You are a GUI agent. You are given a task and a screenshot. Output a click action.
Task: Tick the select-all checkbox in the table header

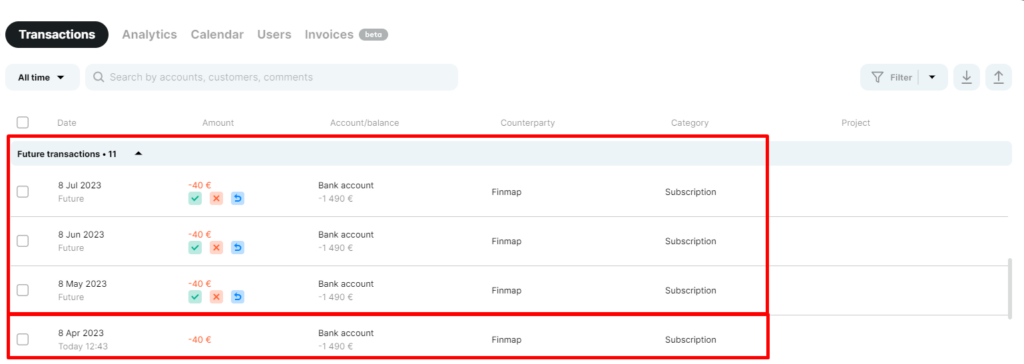pos(23,122)
